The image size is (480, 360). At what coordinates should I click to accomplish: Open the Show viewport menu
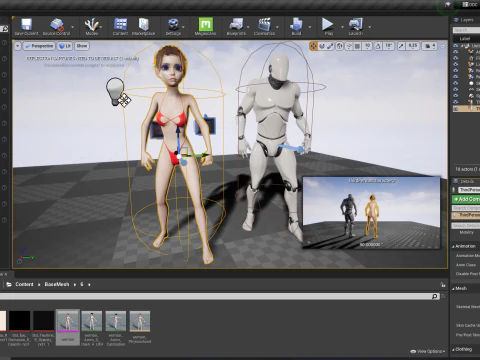pyautogui.click(x=82, y=46)
